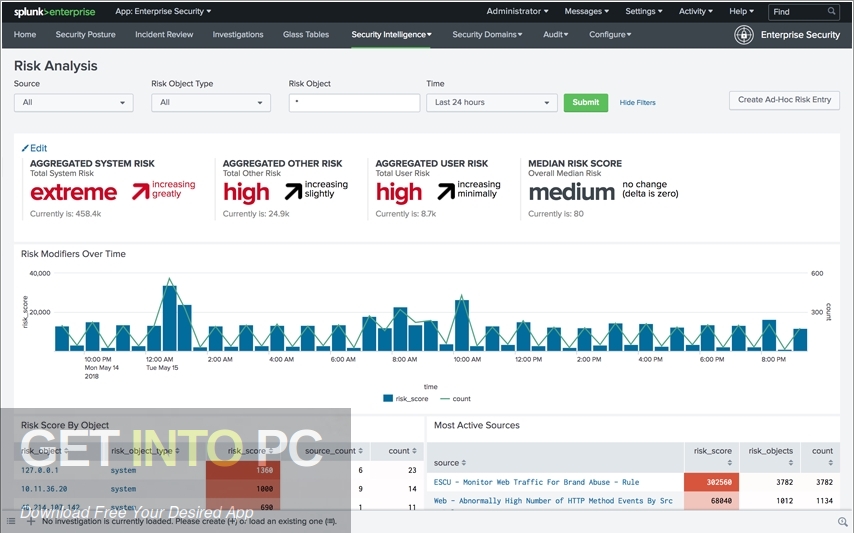Open the Messages menu
Image resolution: width=854 pixels, height=533 pixels.
coord(586,11)
